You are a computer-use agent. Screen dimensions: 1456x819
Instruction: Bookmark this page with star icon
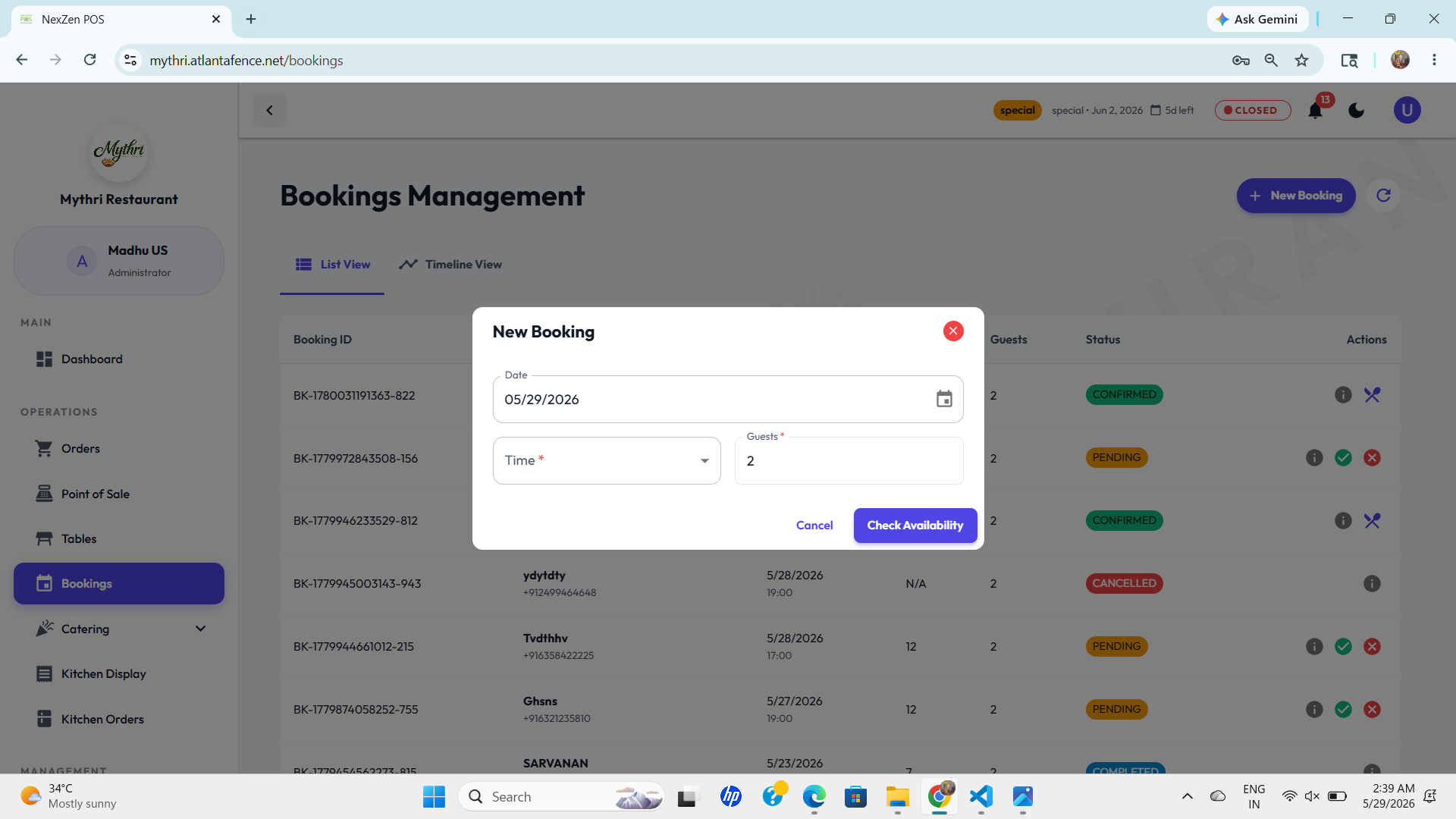click(1302, 60)
